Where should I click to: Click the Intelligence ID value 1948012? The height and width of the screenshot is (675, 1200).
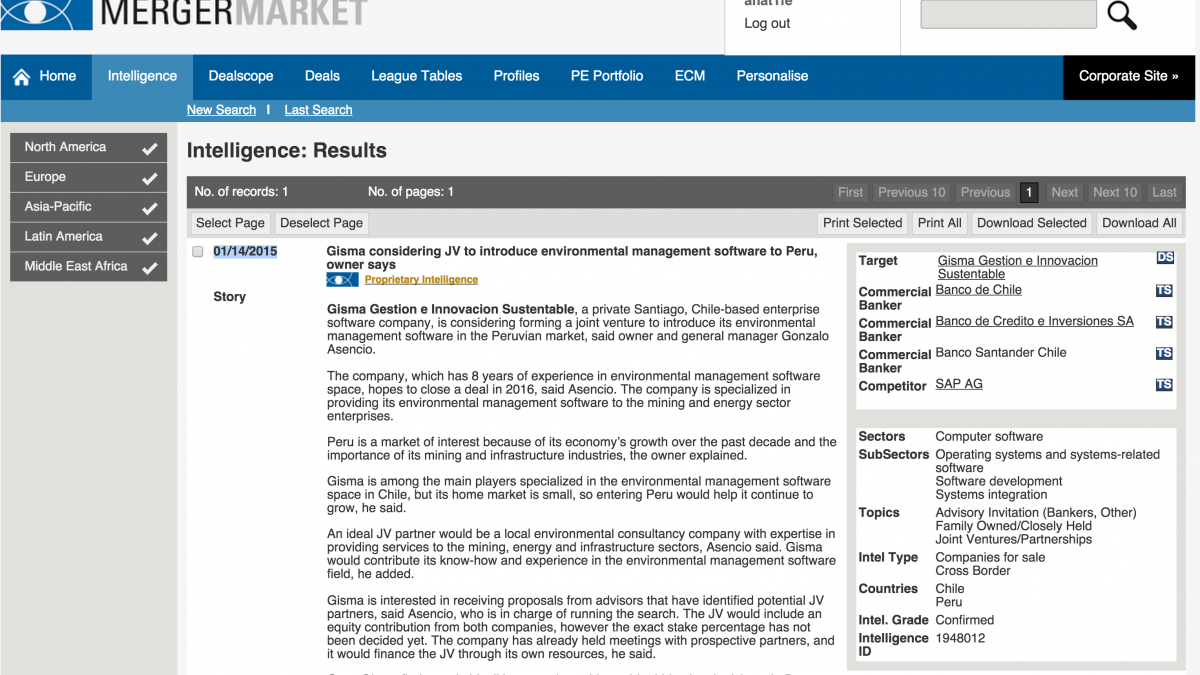(x=960, y=638)
